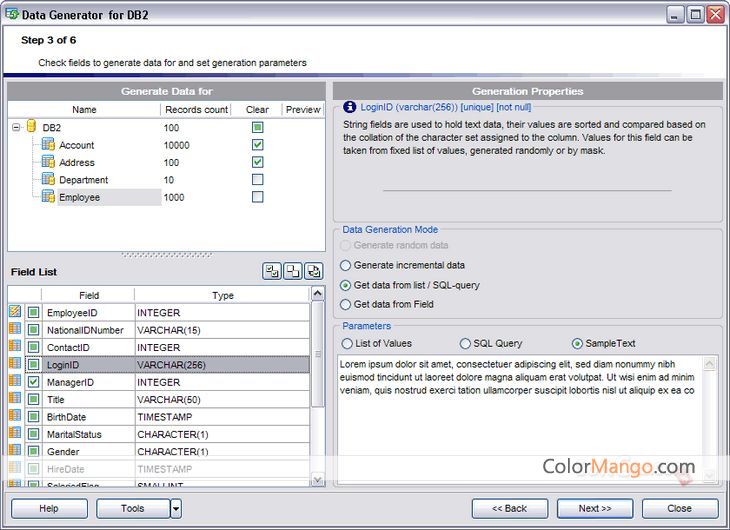Click the VARCHAR(15) type cell
The image size is (730, 530).
[x=223, y=330]
